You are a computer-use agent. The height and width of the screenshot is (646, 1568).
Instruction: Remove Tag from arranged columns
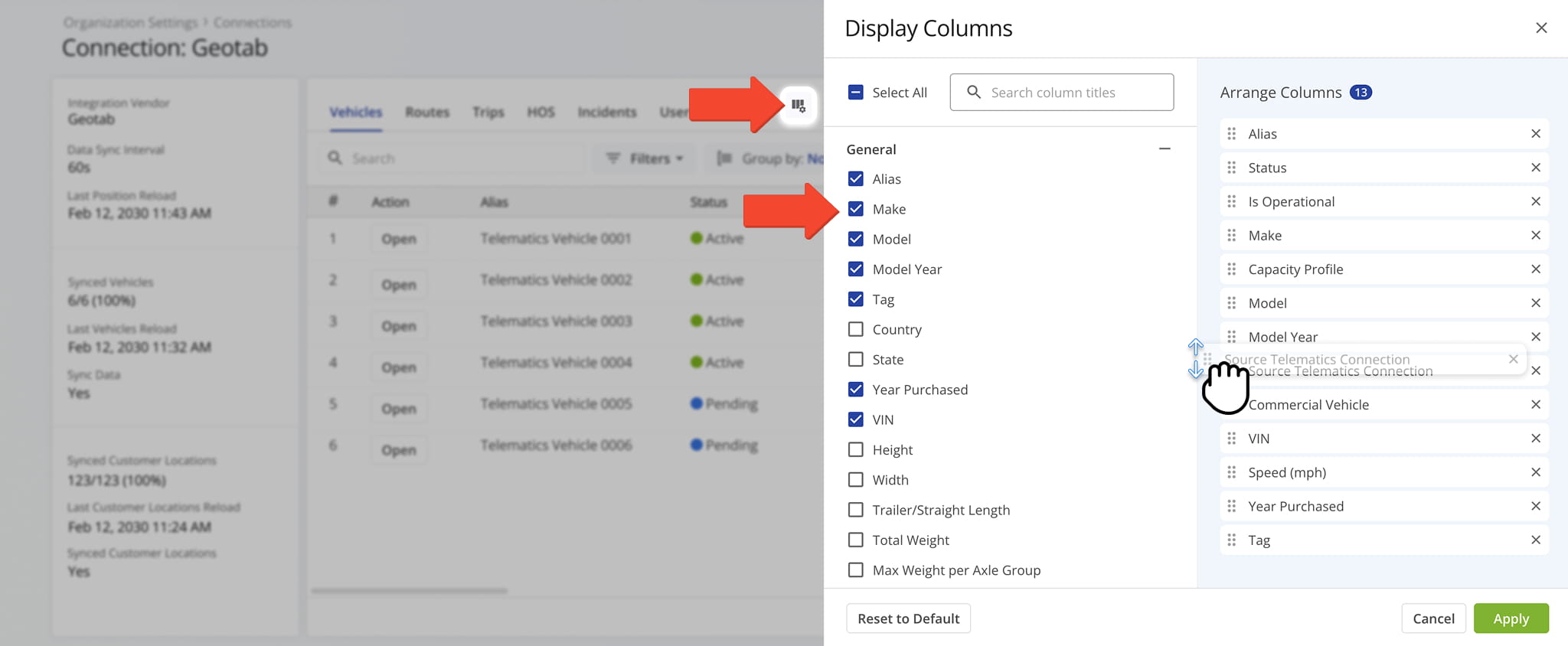1535,540
